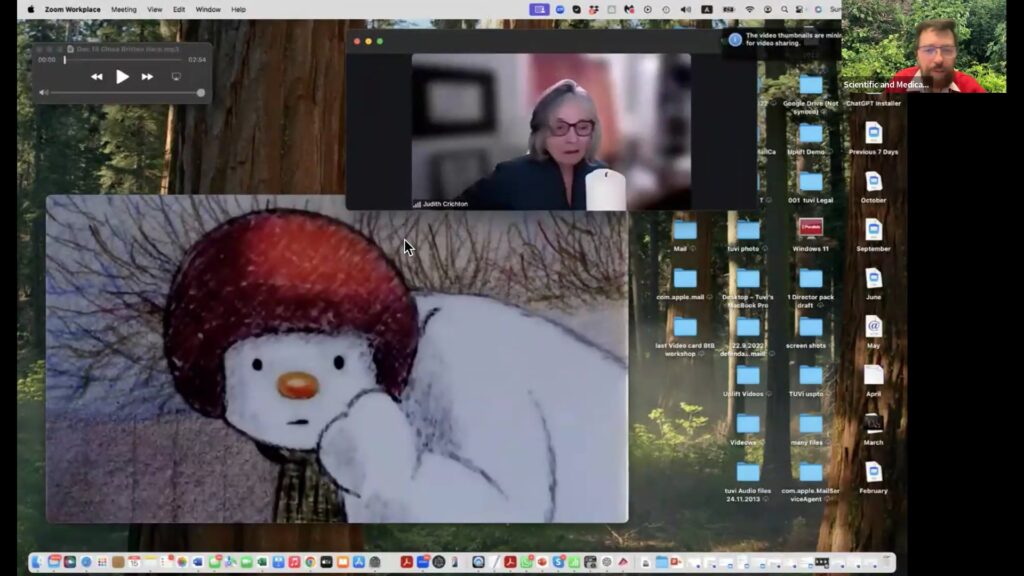Open the Help menu

(238, 9)
